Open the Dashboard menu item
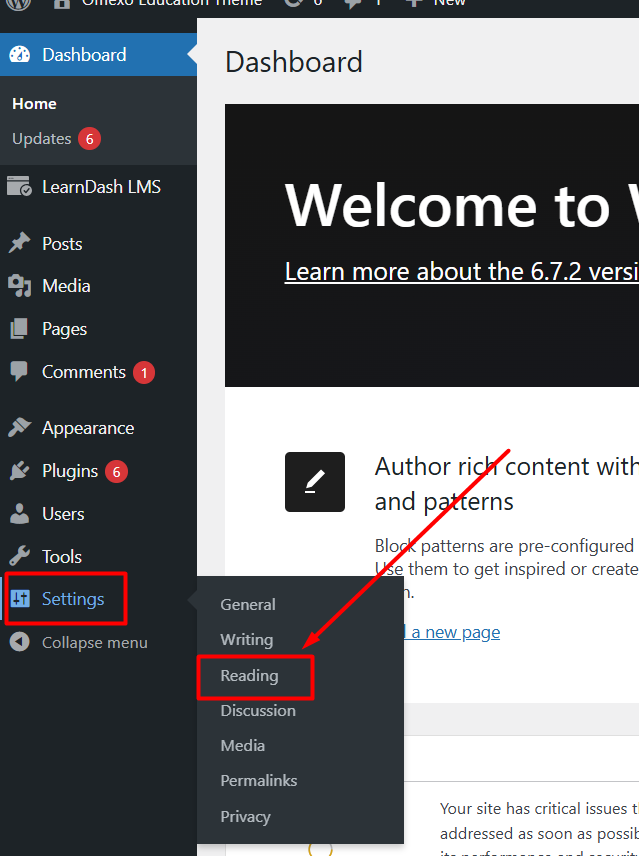 click(x=98, y=55)
